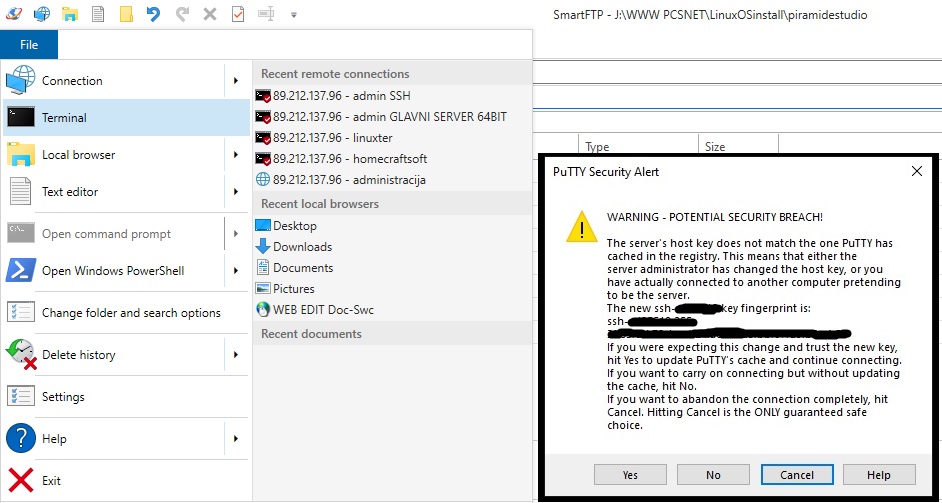Click the grey X delete icon in toolbar
942x503 pixels.
pyautogui.click(x=210, y=14)
